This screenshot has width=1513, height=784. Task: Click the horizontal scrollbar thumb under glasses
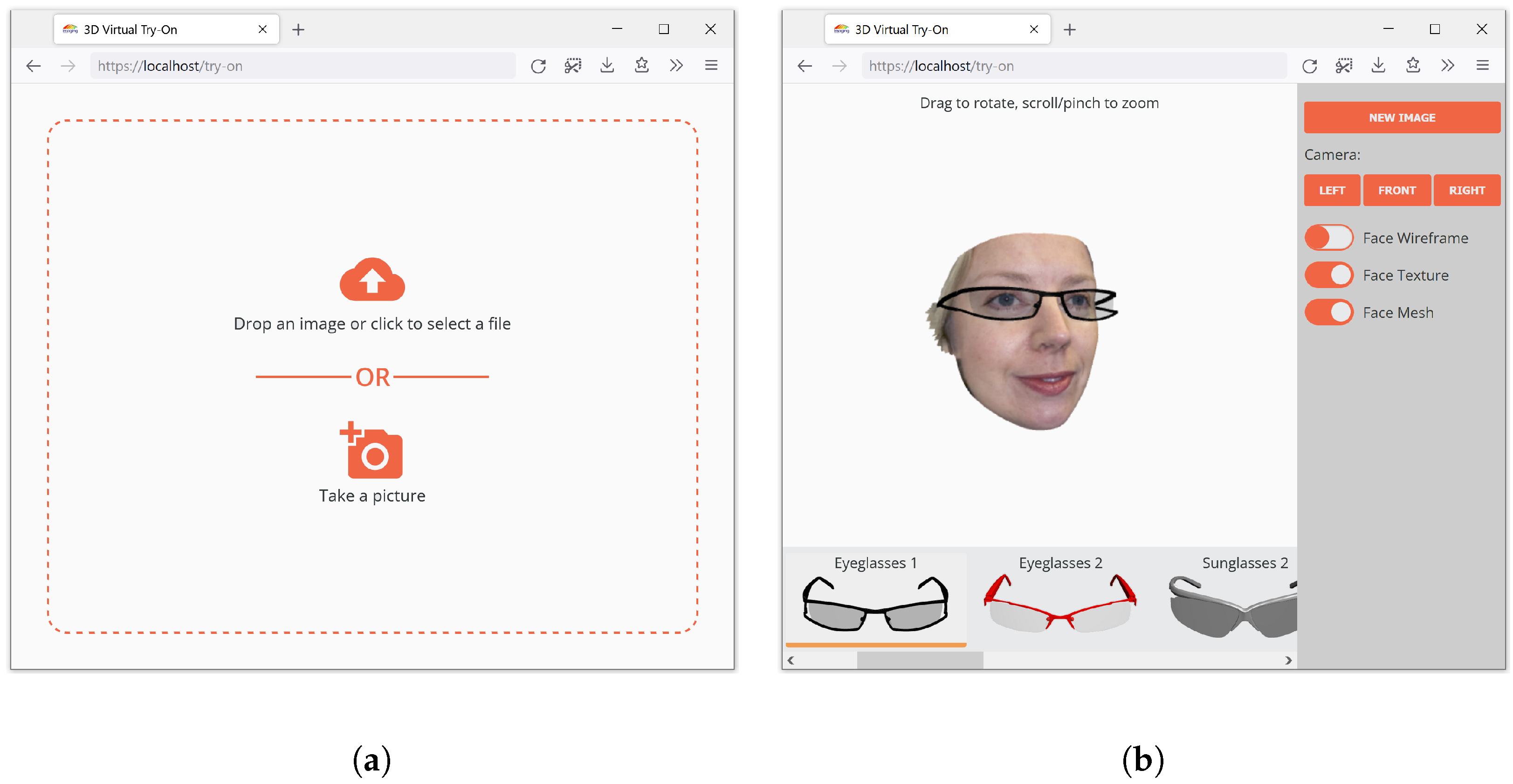click(x=920, y=660)
